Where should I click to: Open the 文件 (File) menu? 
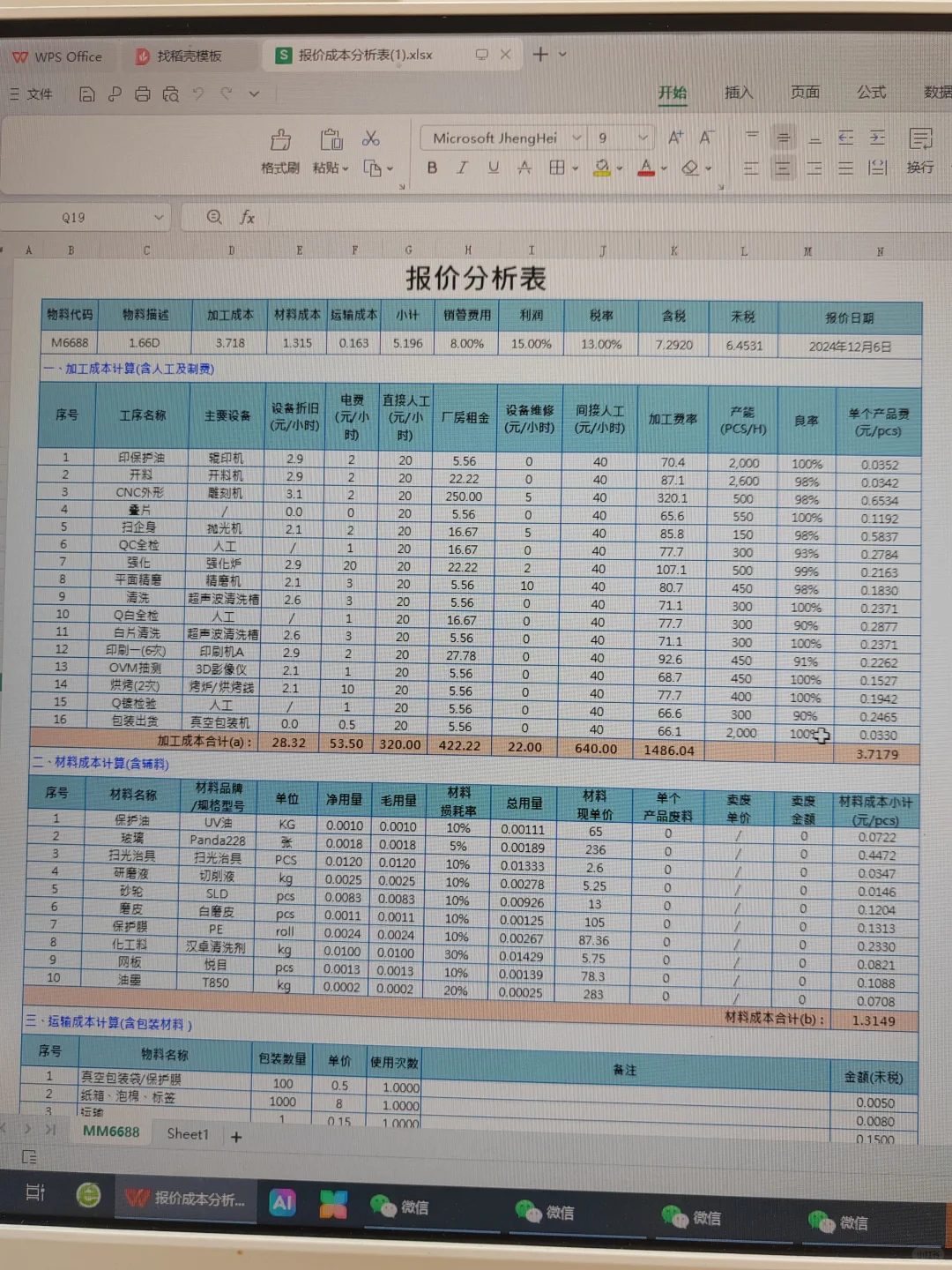tap(40, 94)
